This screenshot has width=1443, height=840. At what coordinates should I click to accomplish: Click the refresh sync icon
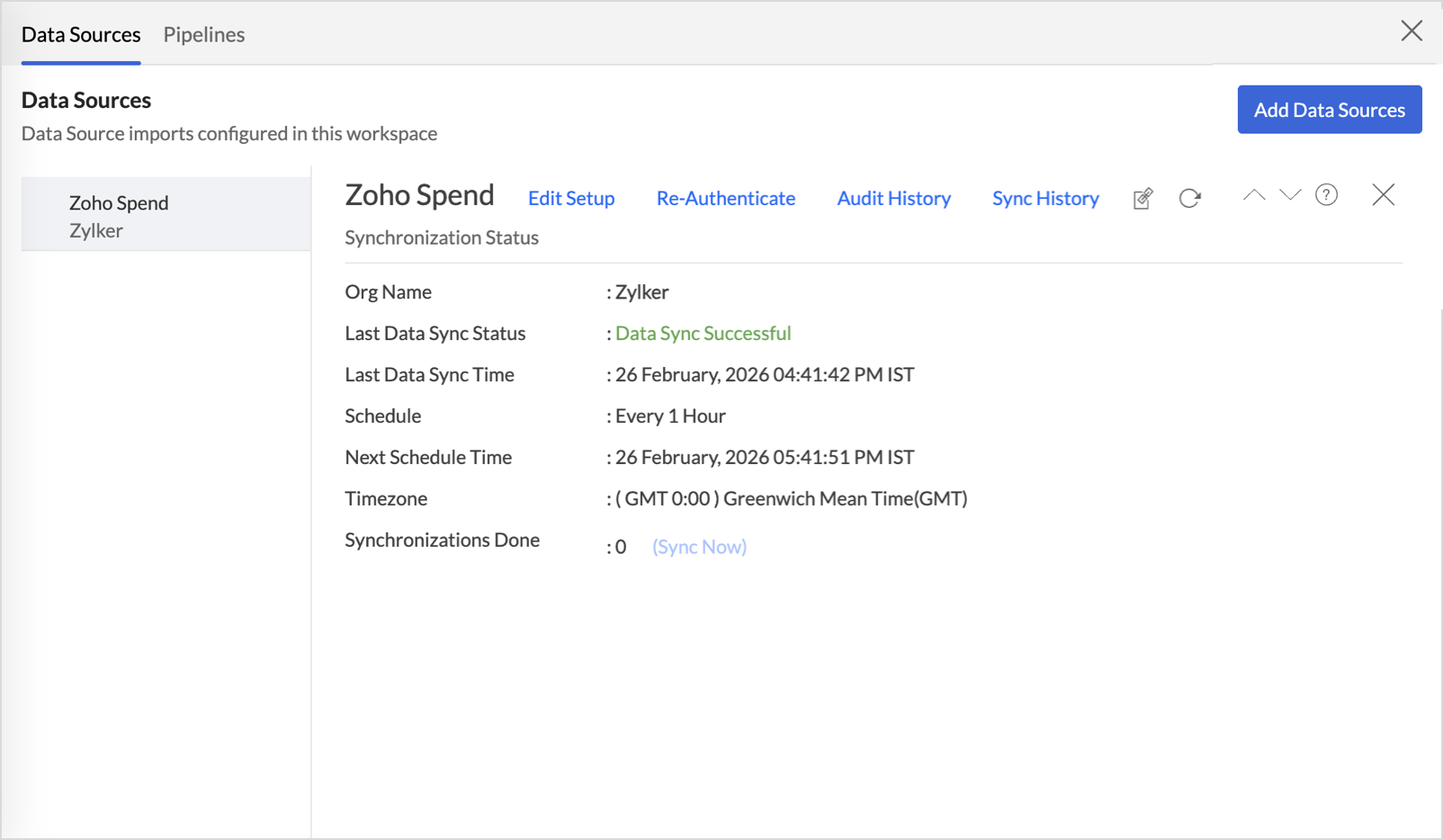pyautogui.click(x=1189, y=198)
